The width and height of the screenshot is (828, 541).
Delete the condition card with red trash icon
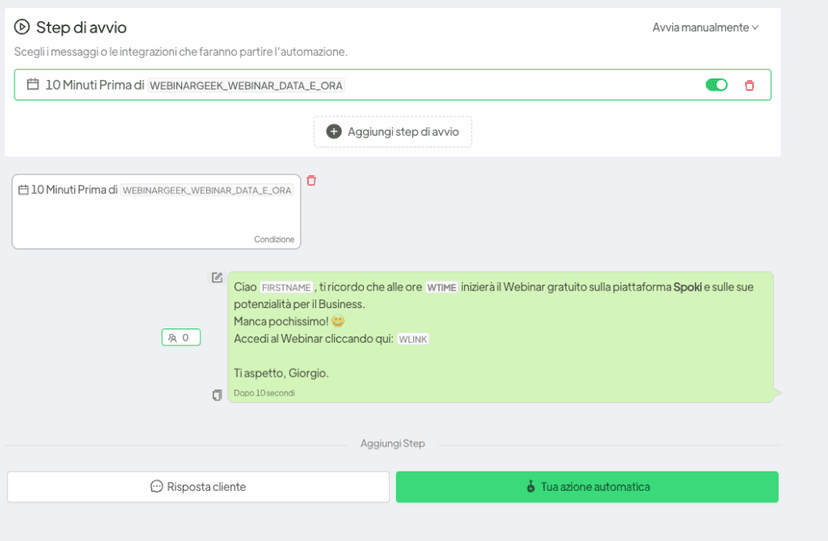pyautogui.click(x=312, y=181)
